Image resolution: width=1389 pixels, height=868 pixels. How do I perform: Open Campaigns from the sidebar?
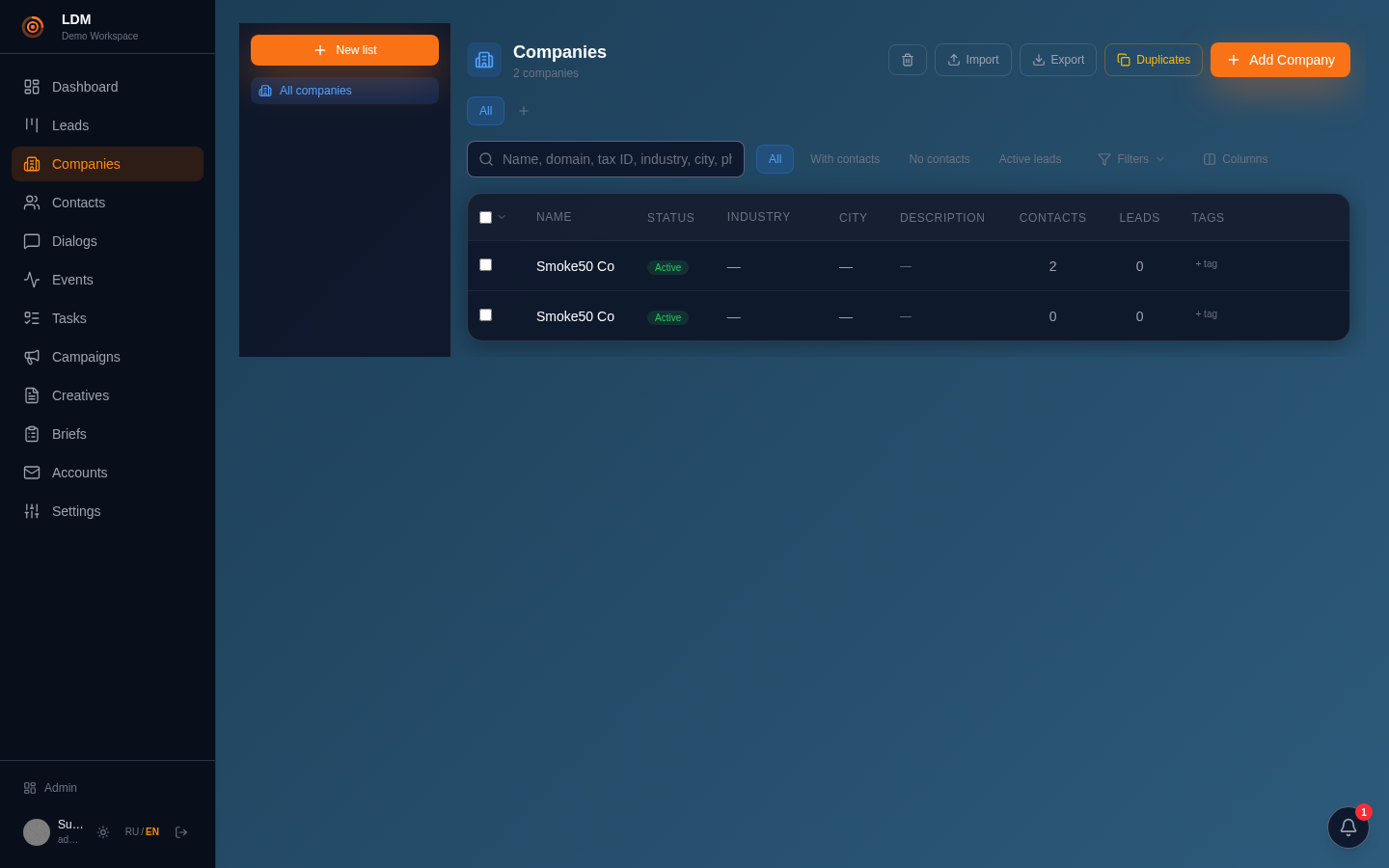pos(107,357)
